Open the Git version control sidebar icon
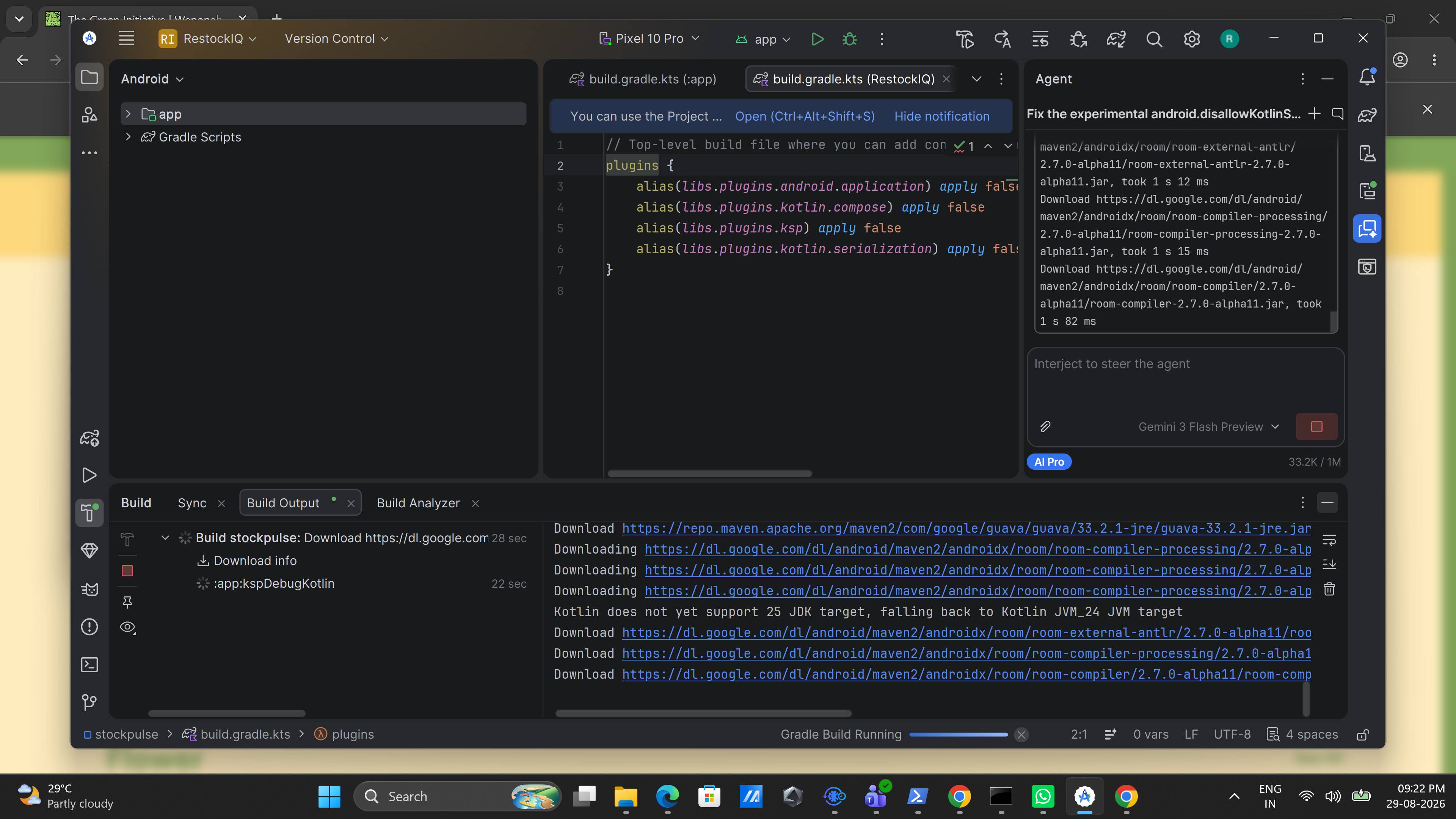This screenshot has height=819, width=1456. tap(89, 702)
